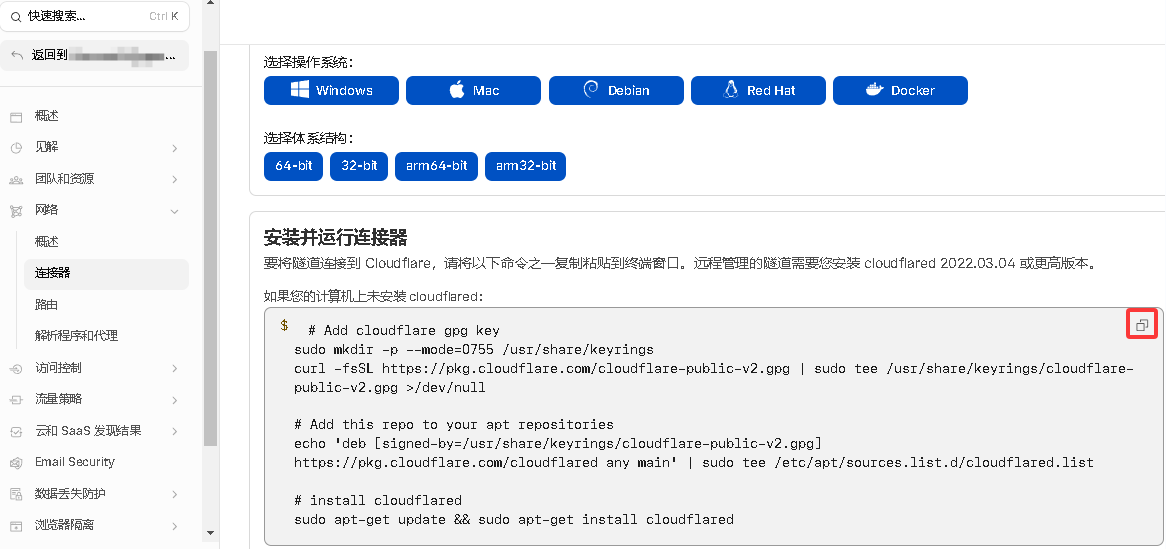The width and height of the screenshot is (1166, 549).
Task: Click the 见解 clock icon
Action: tap(16, 148)
